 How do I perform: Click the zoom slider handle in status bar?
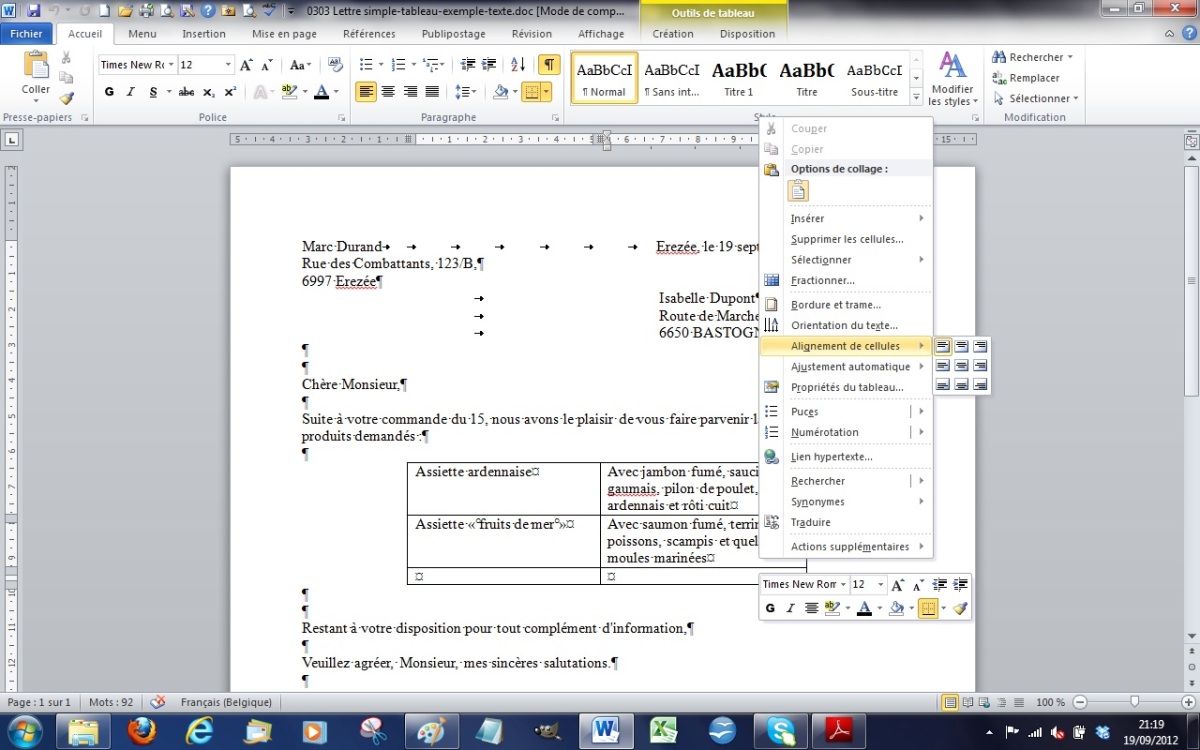(x=1134, y=702)
